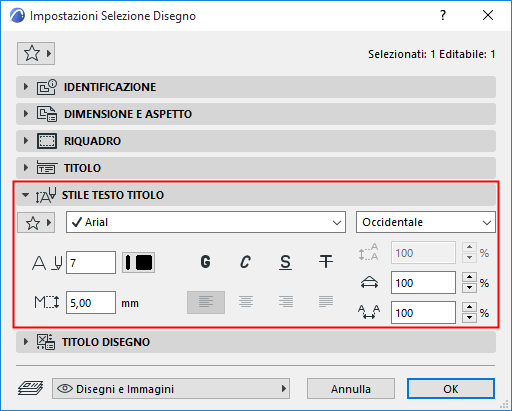
Task: Click the Riquadro panel icon
Action: pyautogui.click(x=47, y=141)
